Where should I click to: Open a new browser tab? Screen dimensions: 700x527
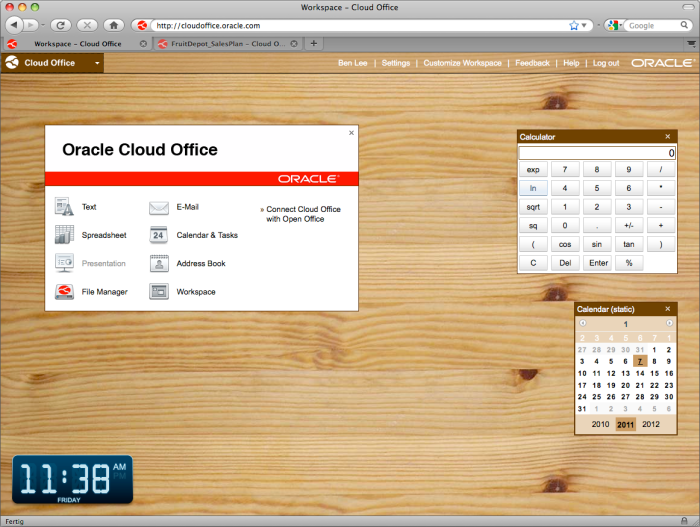click(314, 43)
